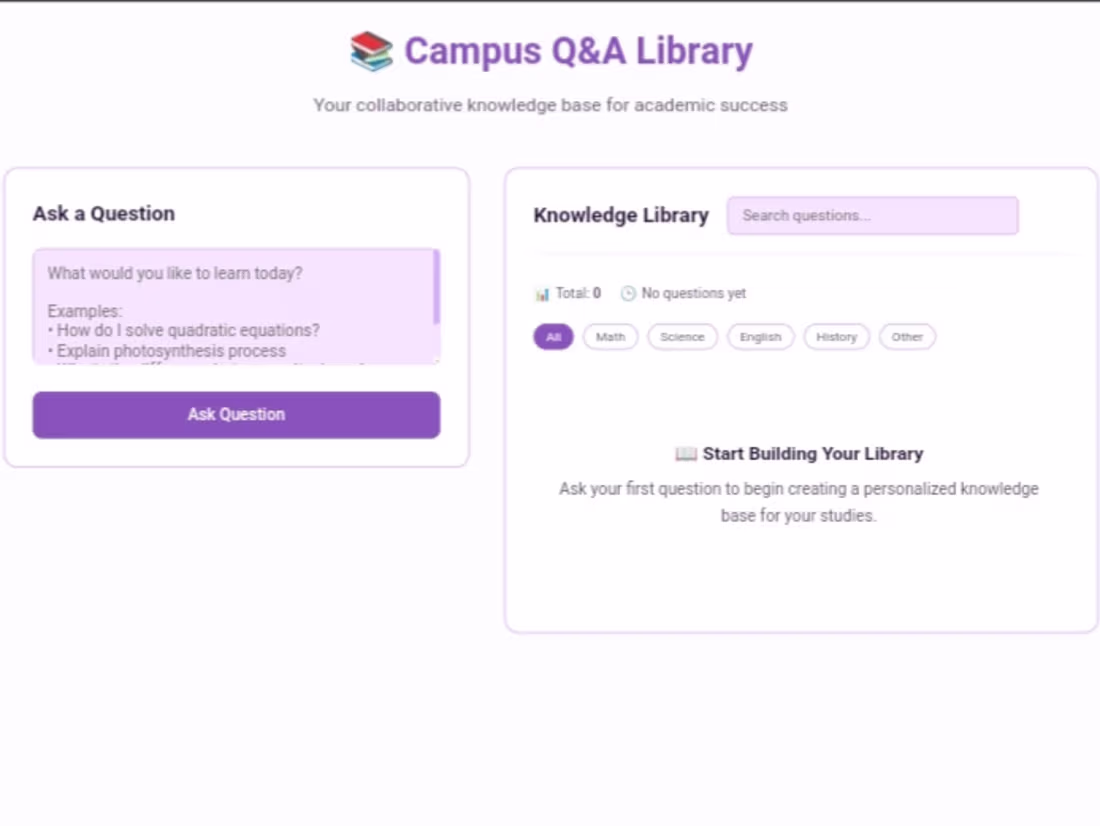Click the collaborative knowledge base subtitle
Screen dimensions: 1100x826
click(550, 105)
